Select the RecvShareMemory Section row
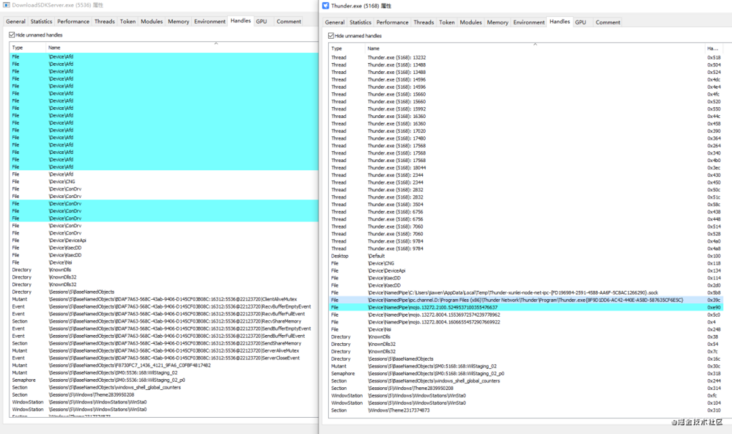This screenshot has width=732, height=434. coord(164,321)
